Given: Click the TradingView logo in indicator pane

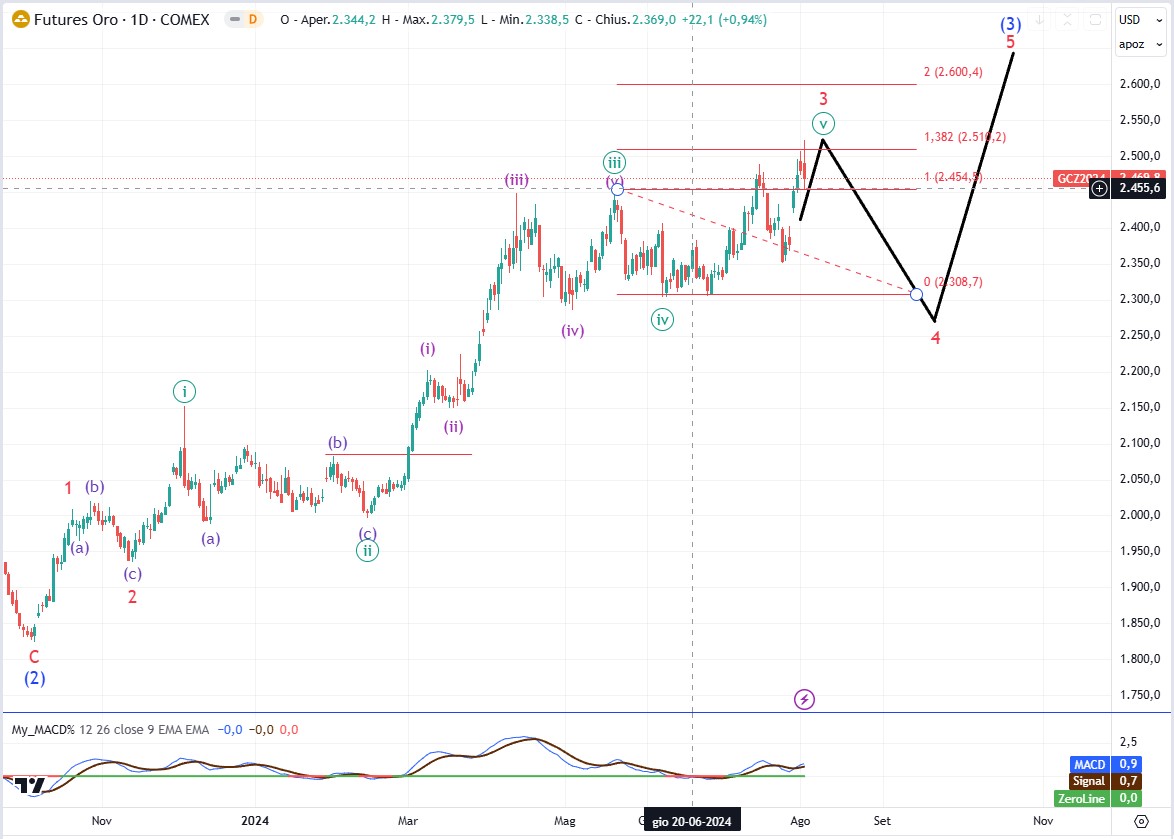Looking at the screenshot, I should 30,785.
